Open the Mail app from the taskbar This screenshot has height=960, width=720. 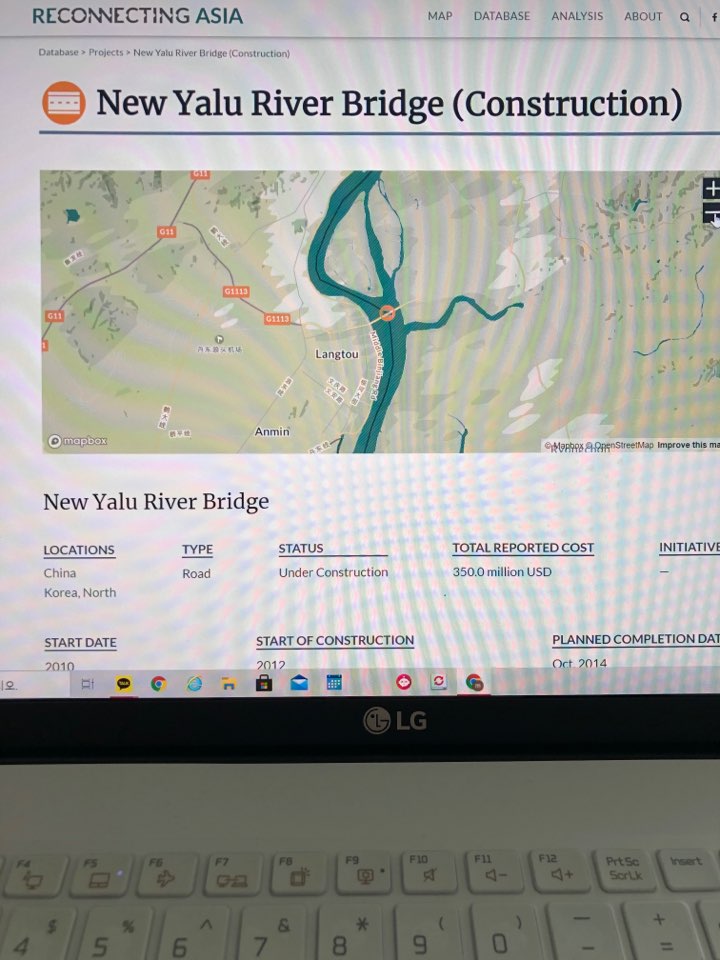coord(299,683)
